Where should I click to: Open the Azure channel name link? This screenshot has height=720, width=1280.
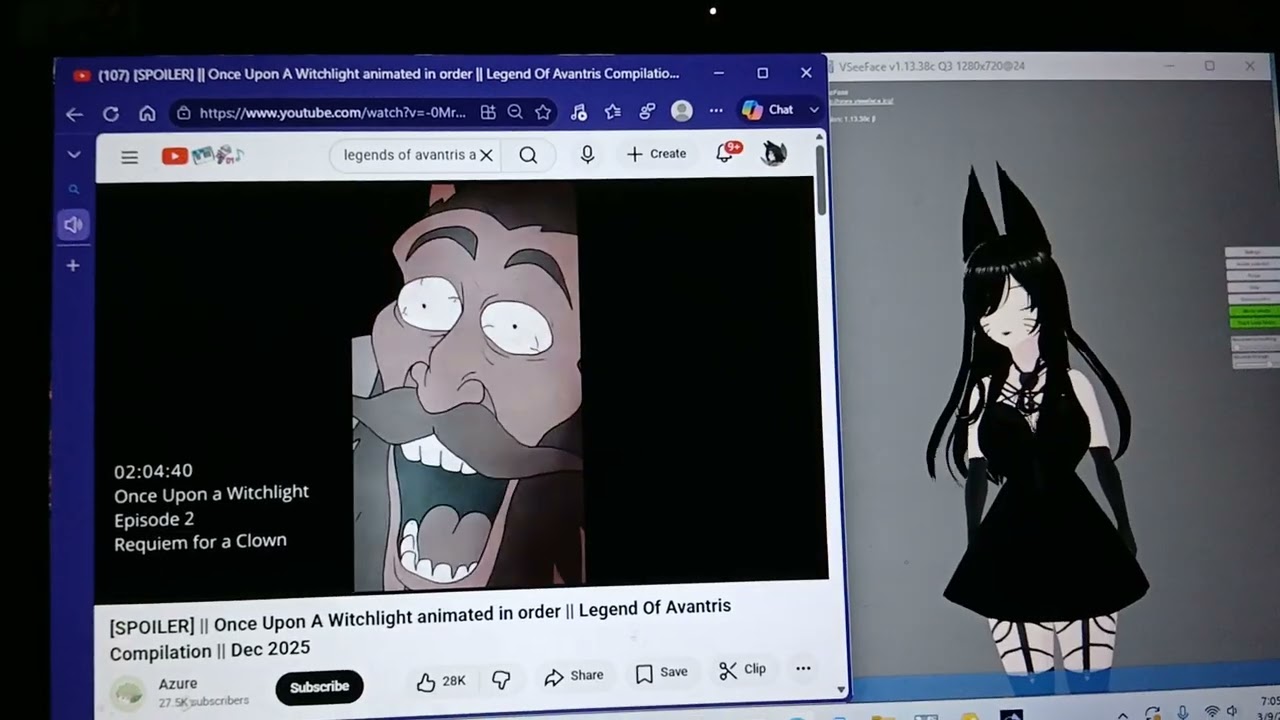(178, 684)
